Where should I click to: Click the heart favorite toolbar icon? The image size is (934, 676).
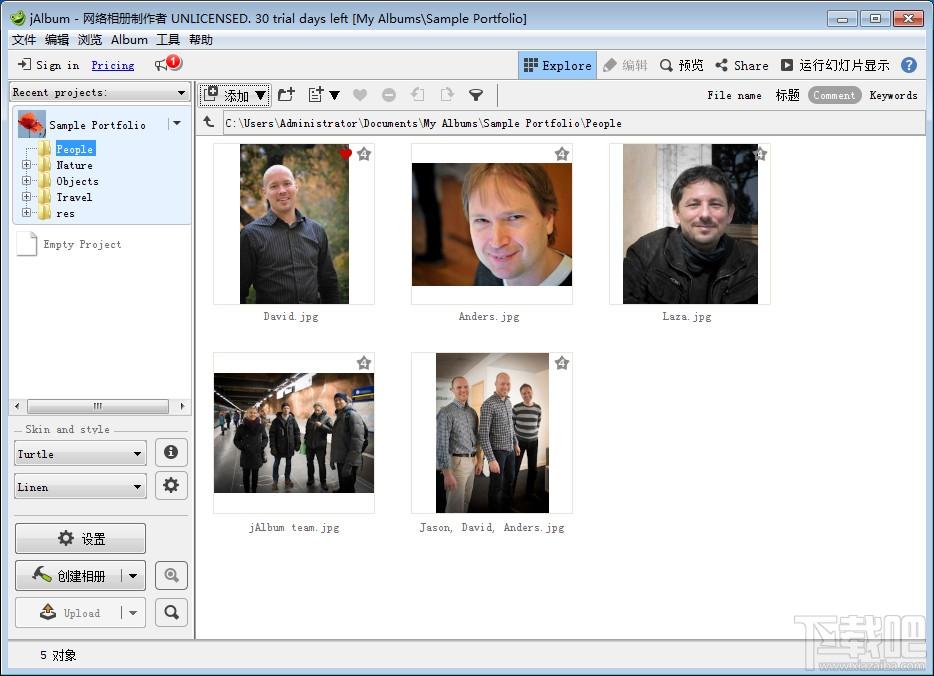point(360,95)
